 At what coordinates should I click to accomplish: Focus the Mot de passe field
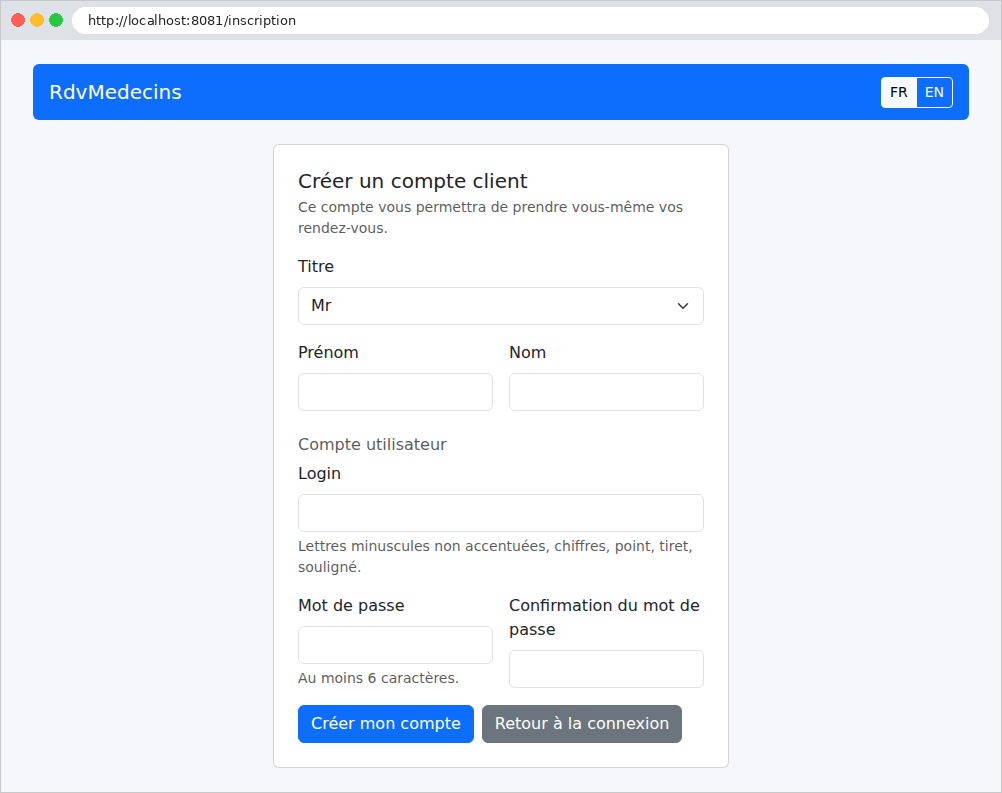[395, 645]
